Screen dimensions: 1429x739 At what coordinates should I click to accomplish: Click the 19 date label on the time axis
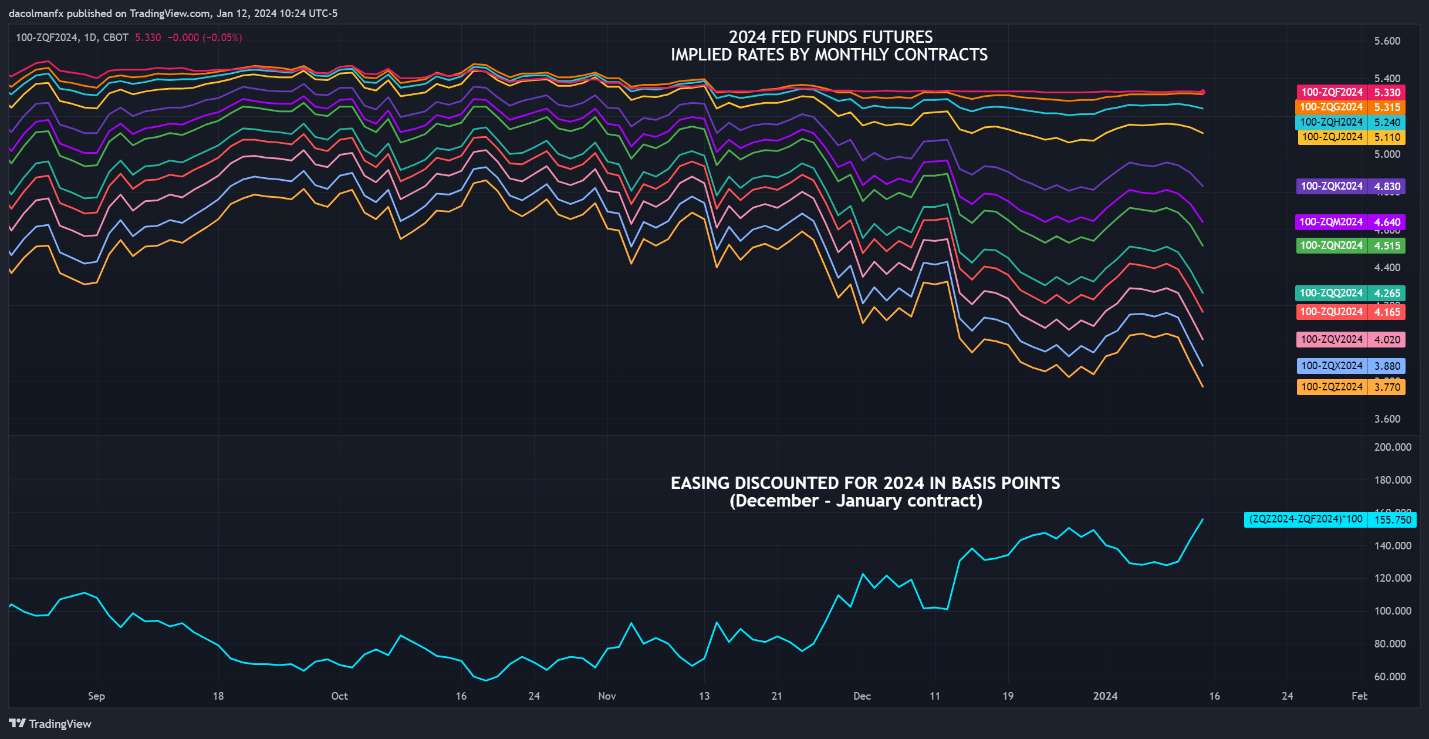pyautogui.click(x=1009, y=695)
